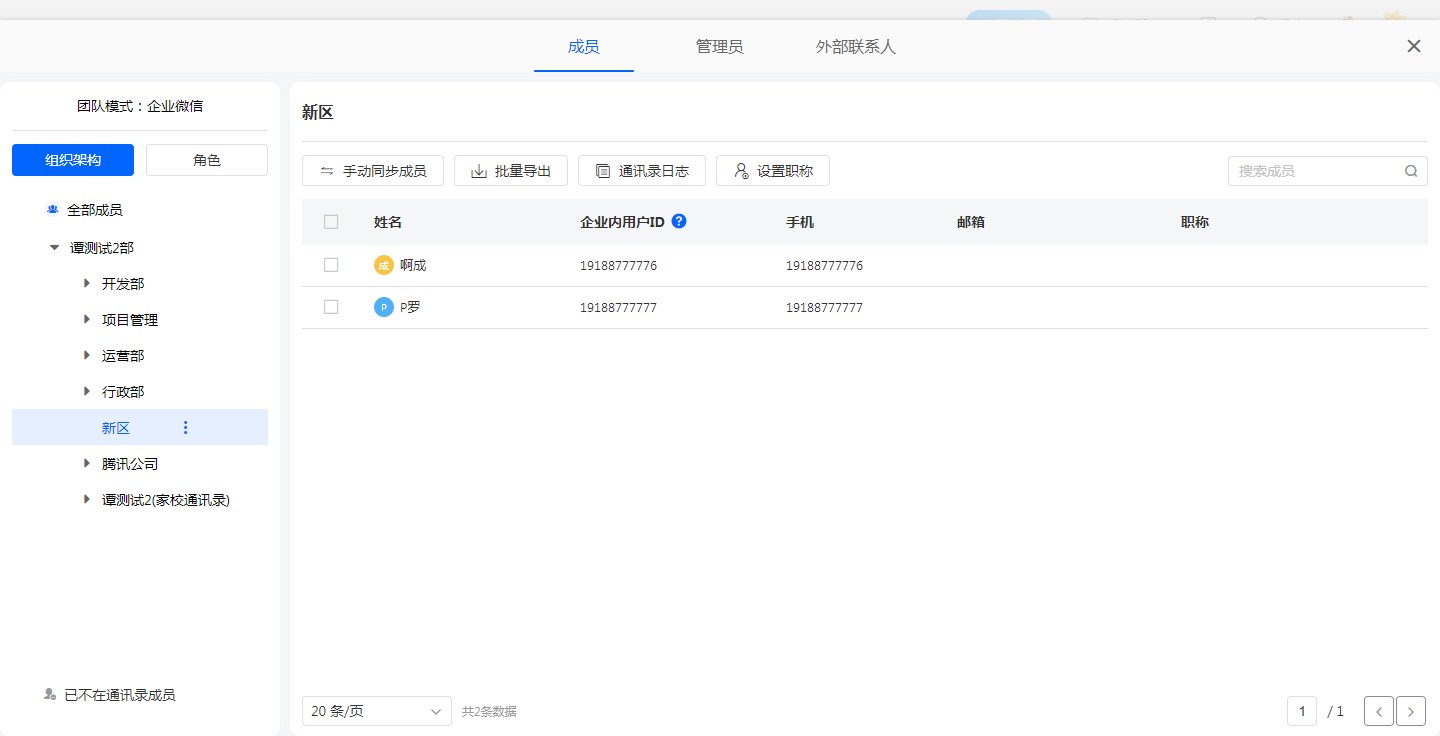Click the 手动同步成员 button
Image resolution: width=1440 pixels, height=736 pixels.
click(x=373, y=171)
